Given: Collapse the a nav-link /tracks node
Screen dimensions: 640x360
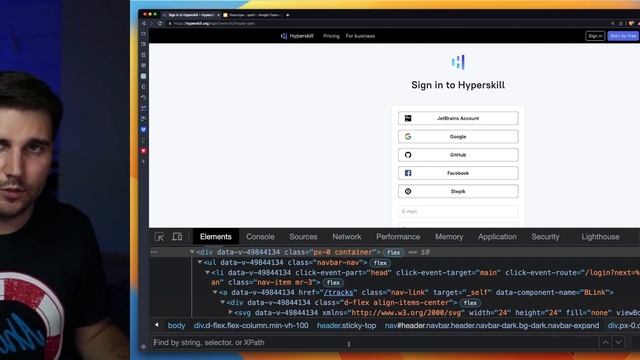Looking at the screenshot, I should pos(215,292).
